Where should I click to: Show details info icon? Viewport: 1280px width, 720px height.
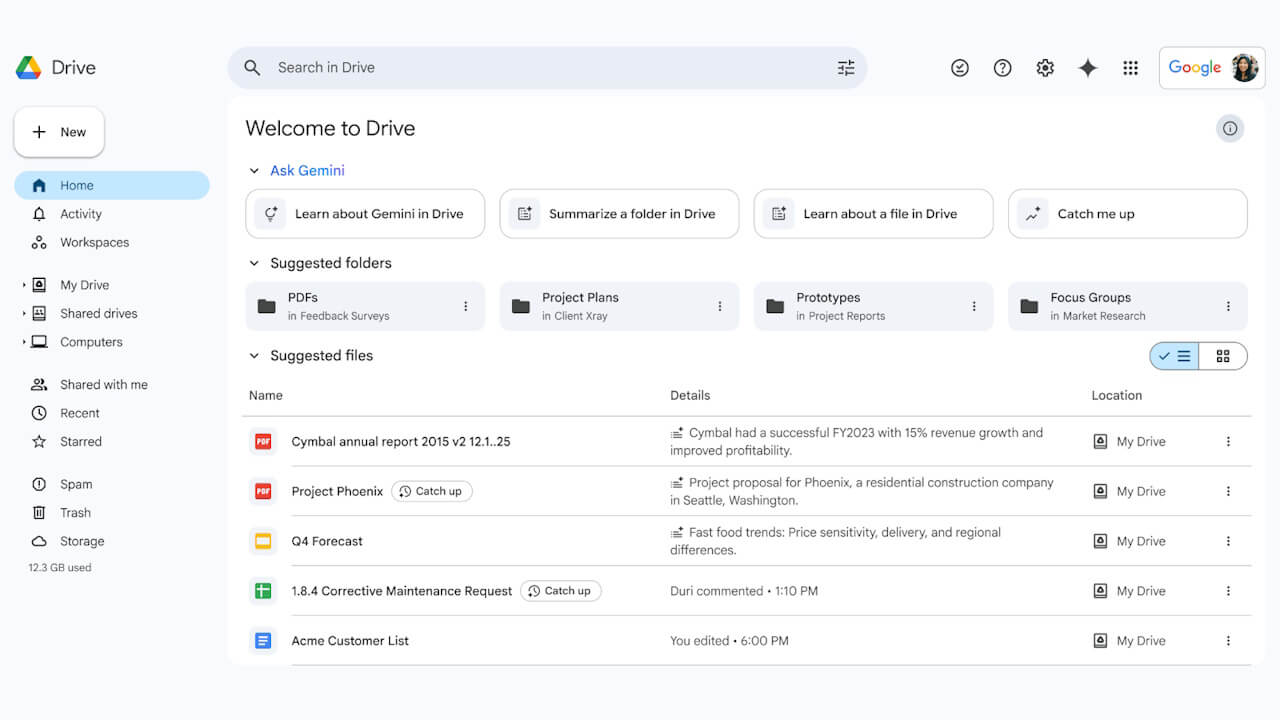tap(1230, 128)
